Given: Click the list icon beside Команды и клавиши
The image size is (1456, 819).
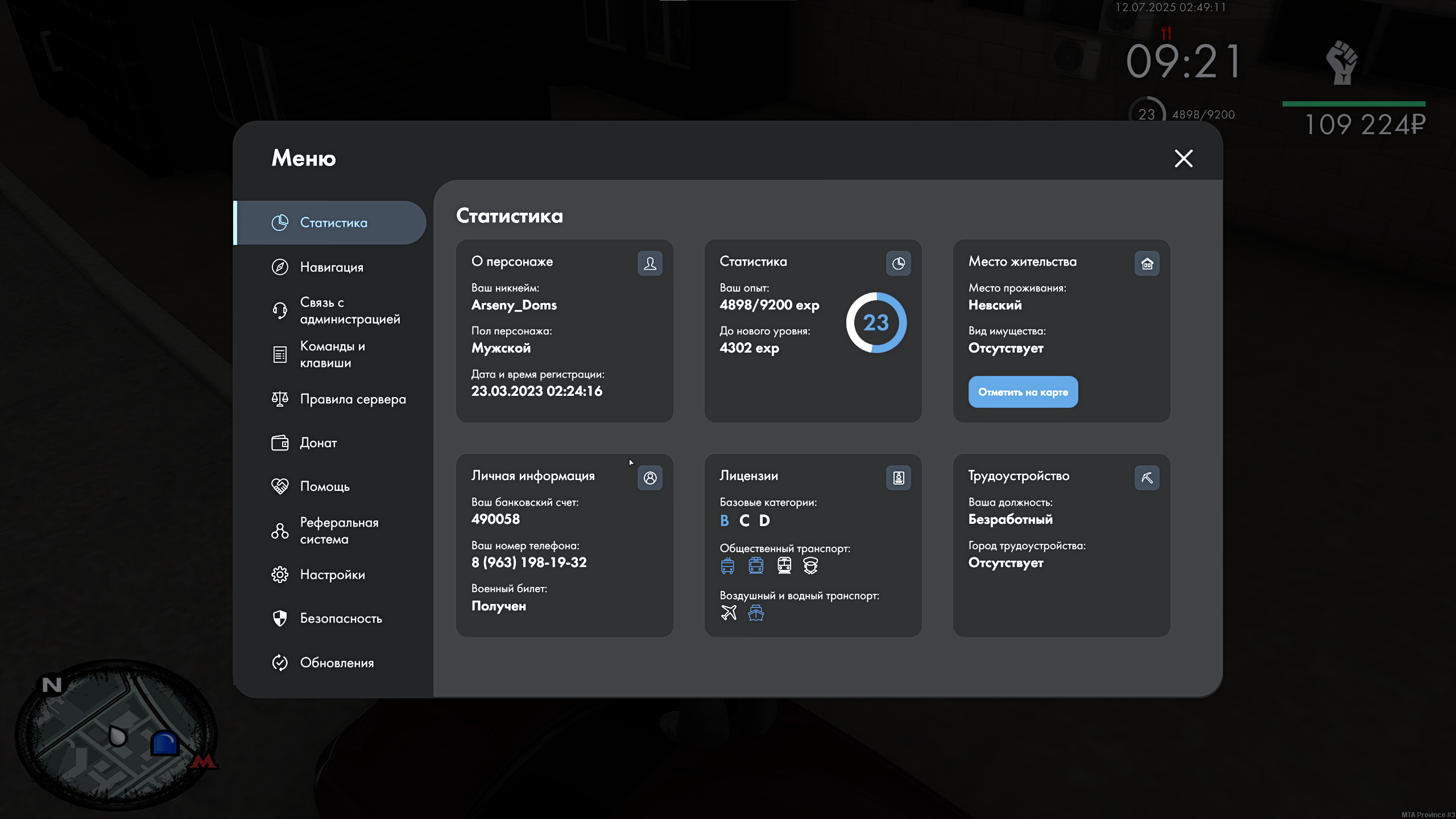Looking at the screenshot, I should [x=280, y=354].
